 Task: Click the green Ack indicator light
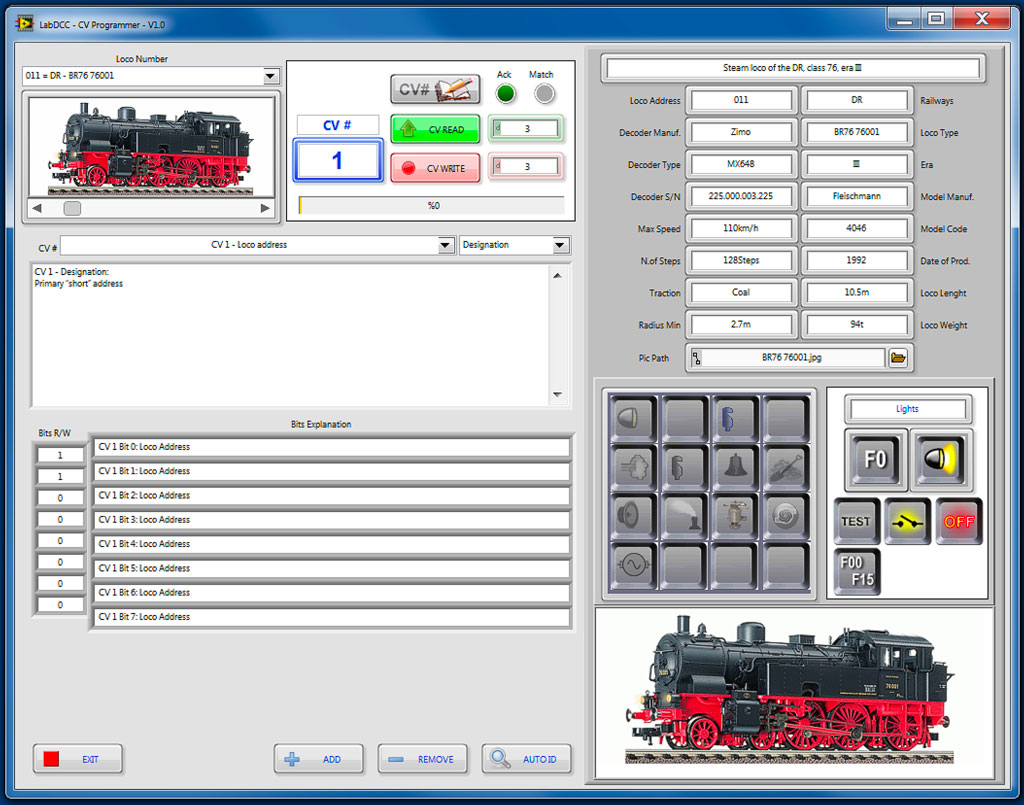coord(505,93)
